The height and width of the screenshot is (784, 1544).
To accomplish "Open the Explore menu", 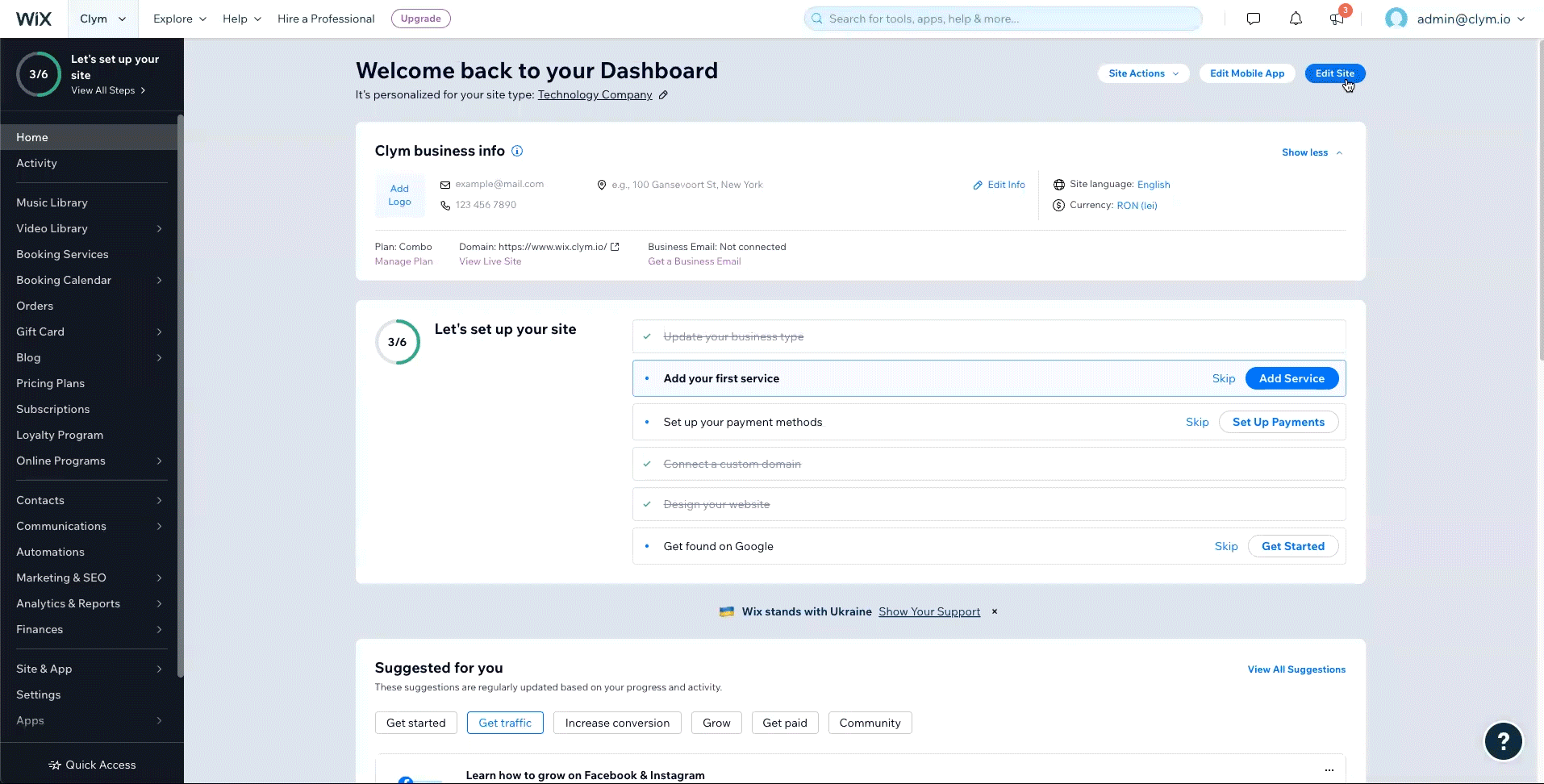I will [x=180, y=19].
